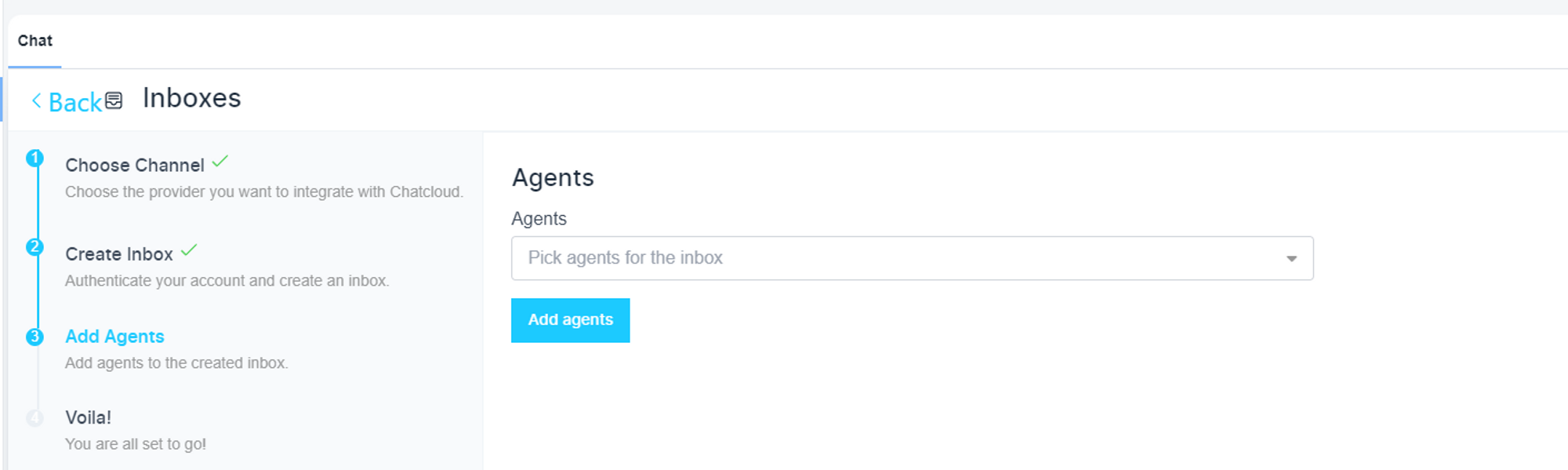The image size is (1568, 470).
Task: Go Back to the previous page
Action: 75,102
